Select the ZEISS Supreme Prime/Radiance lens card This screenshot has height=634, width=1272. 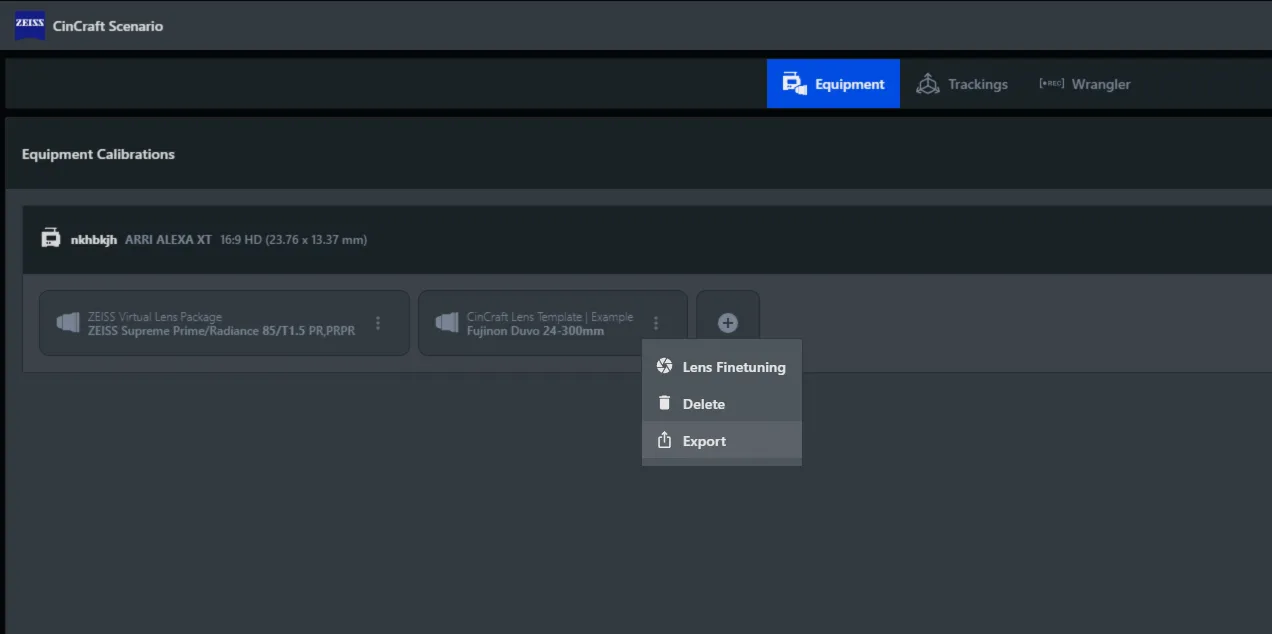pyautogui.click(x=224, y=323)
